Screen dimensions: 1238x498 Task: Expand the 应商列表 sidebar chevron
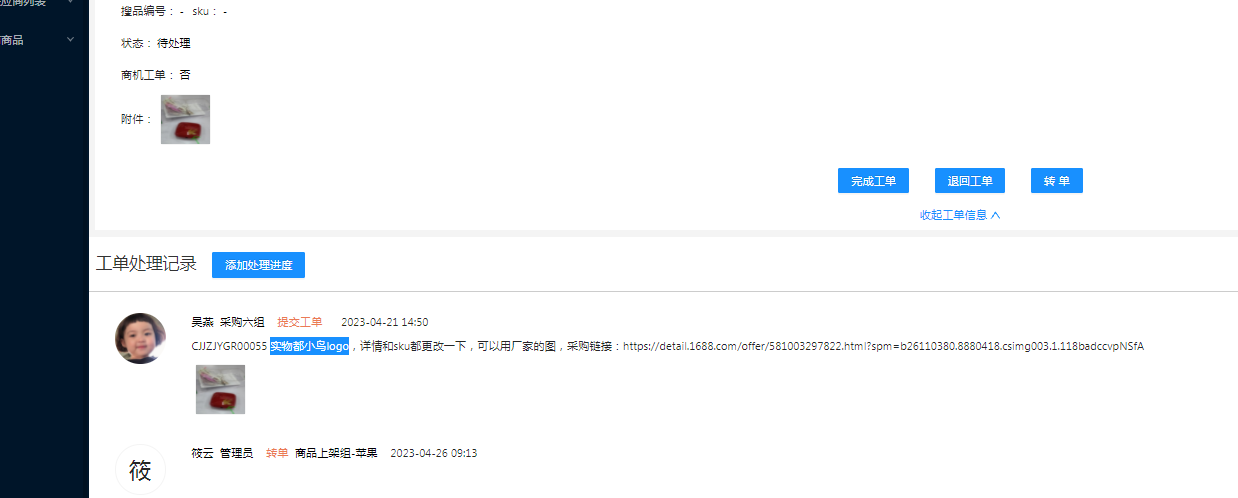pyautogui.click(x=70, y=3)
